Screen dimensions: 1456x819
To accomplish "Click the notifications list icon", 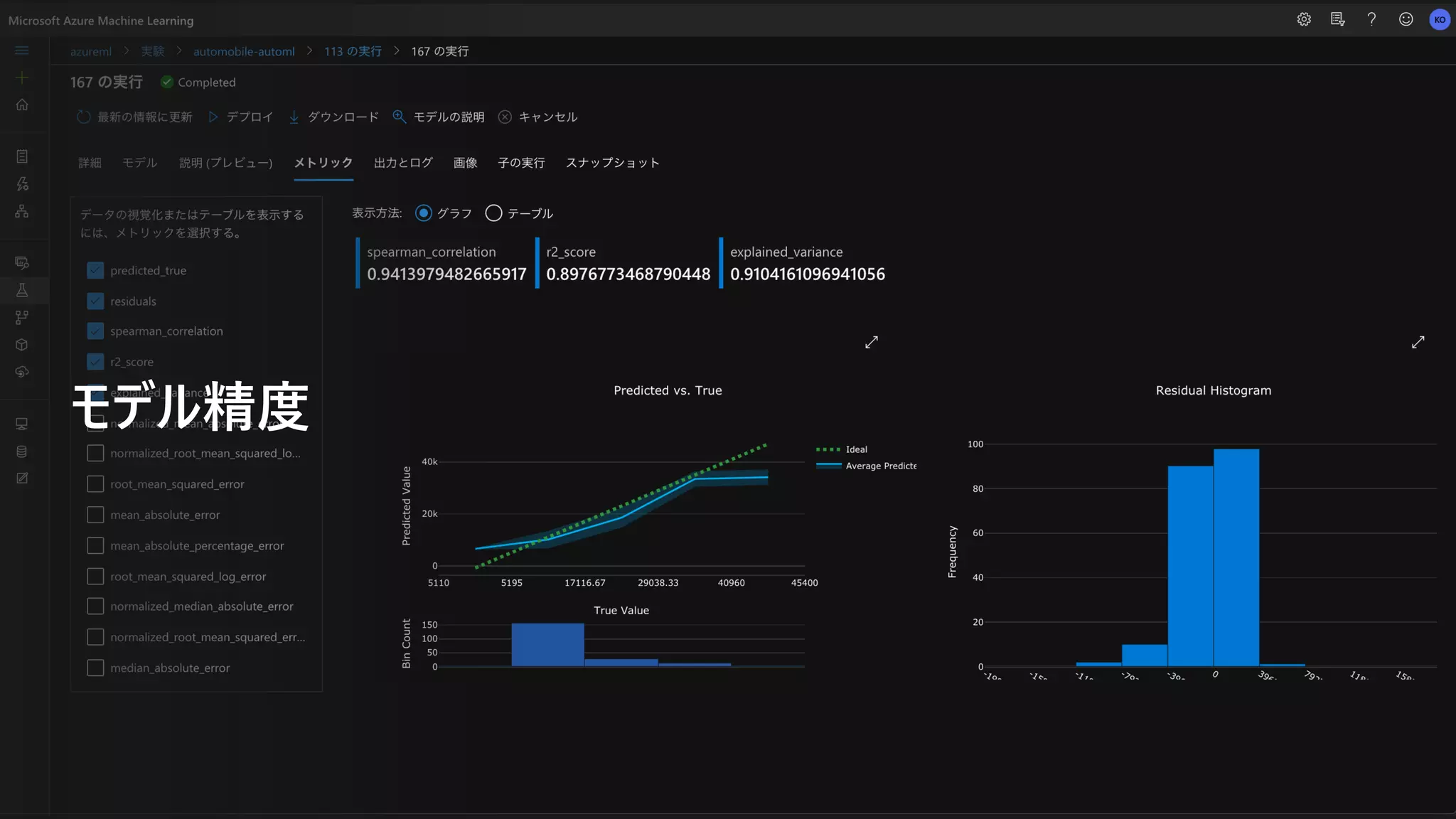I will point(1337,20).
